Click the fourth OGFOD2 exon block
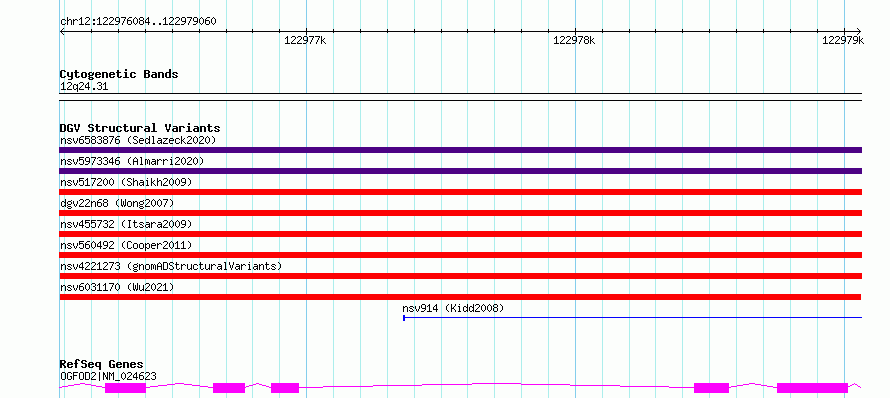The height and width of the screenshot is (398, 890). [x=711, y=388]
